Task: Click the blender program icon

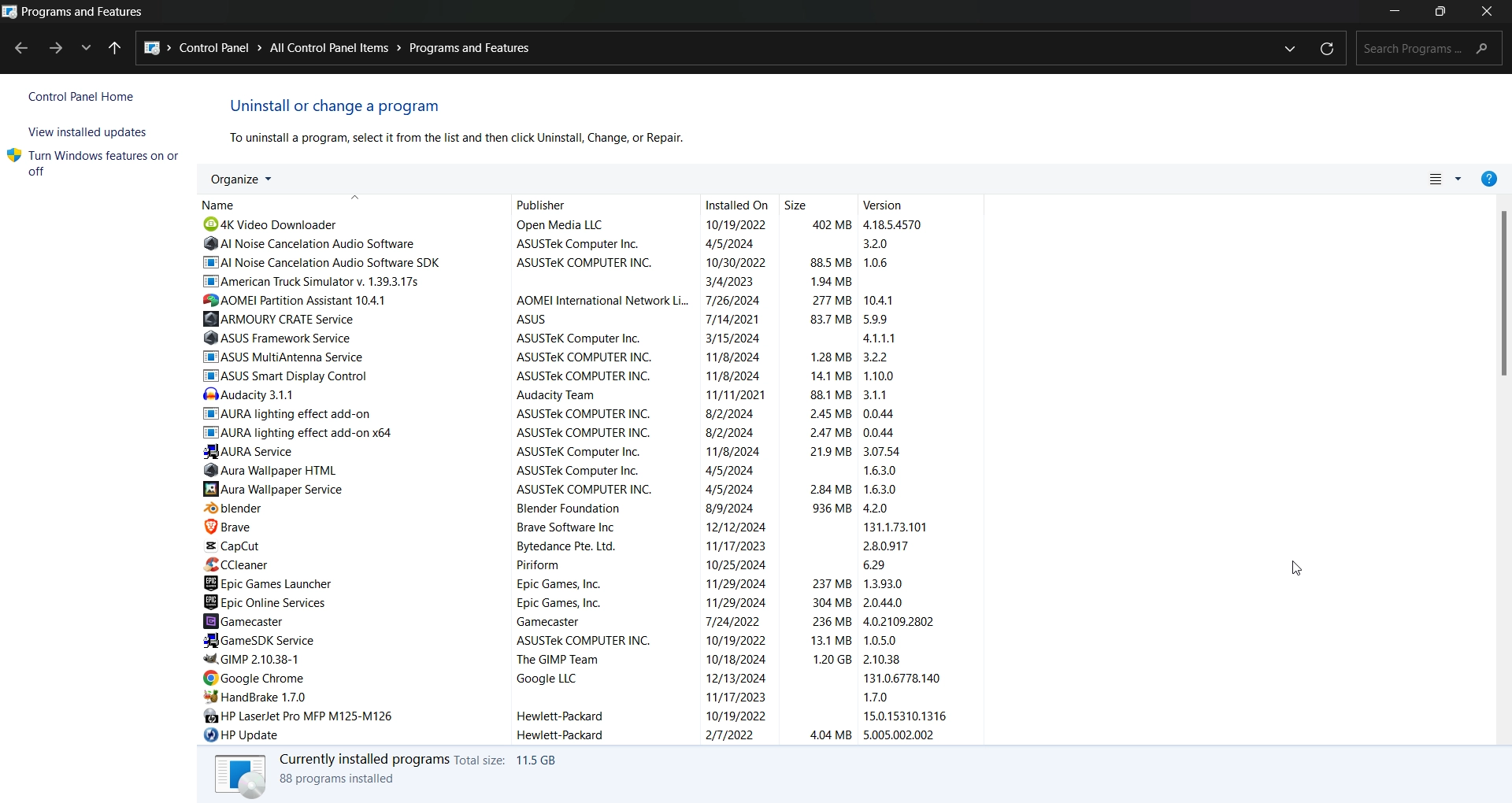Action: (x=210, y=508)
